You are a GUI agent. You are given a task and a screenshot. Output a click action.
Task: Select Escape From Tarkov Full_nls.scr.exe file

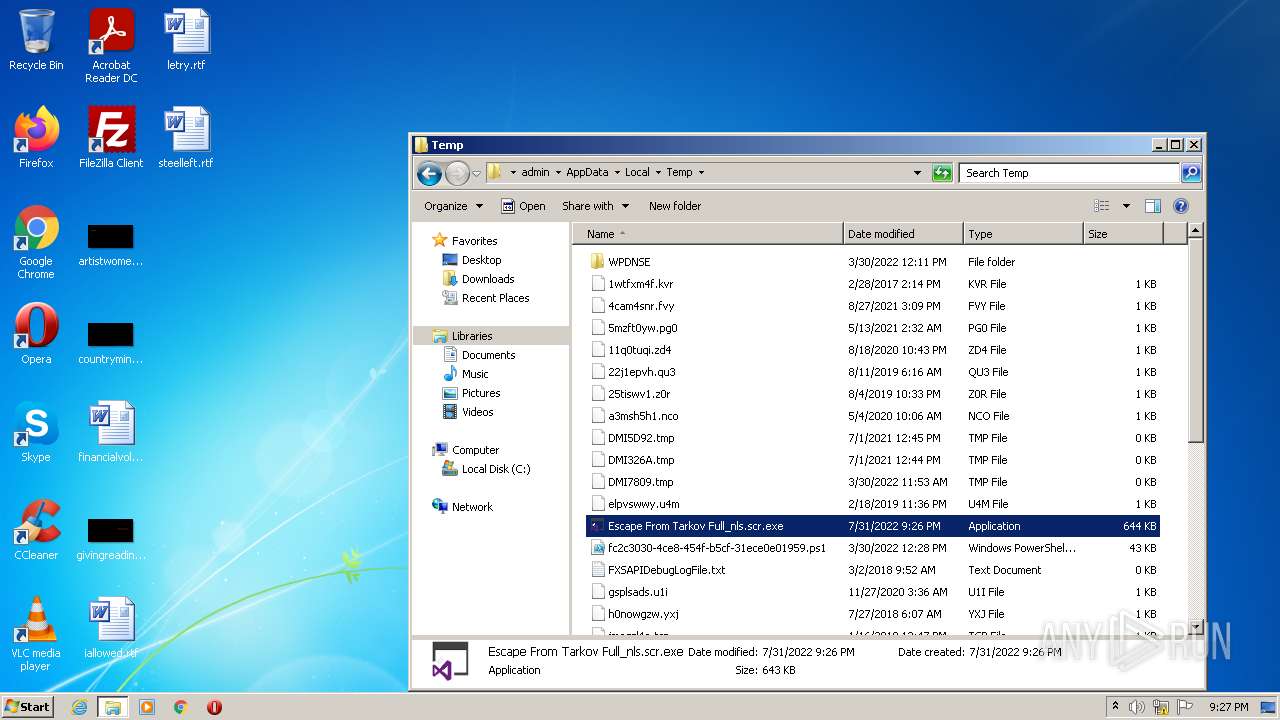[873, 526]
